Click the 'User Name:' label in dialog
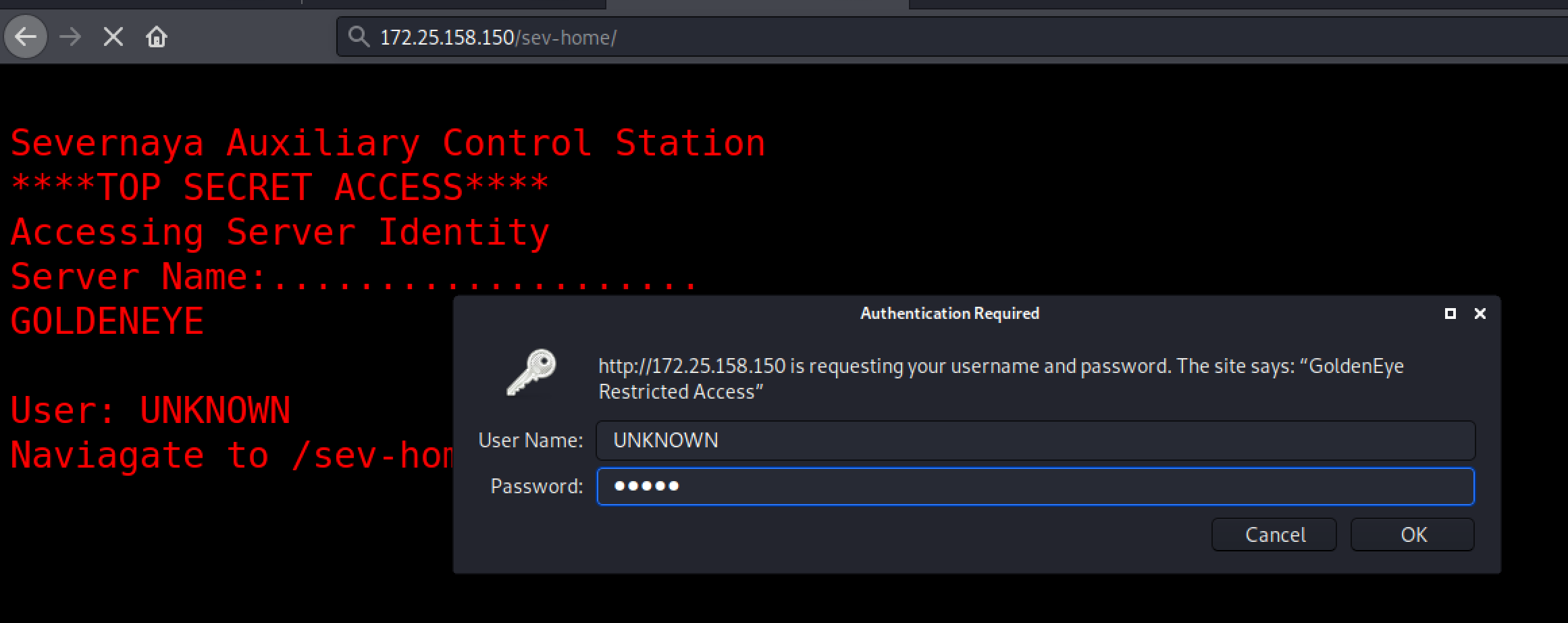1568x623 pixels. coord(530,441)
